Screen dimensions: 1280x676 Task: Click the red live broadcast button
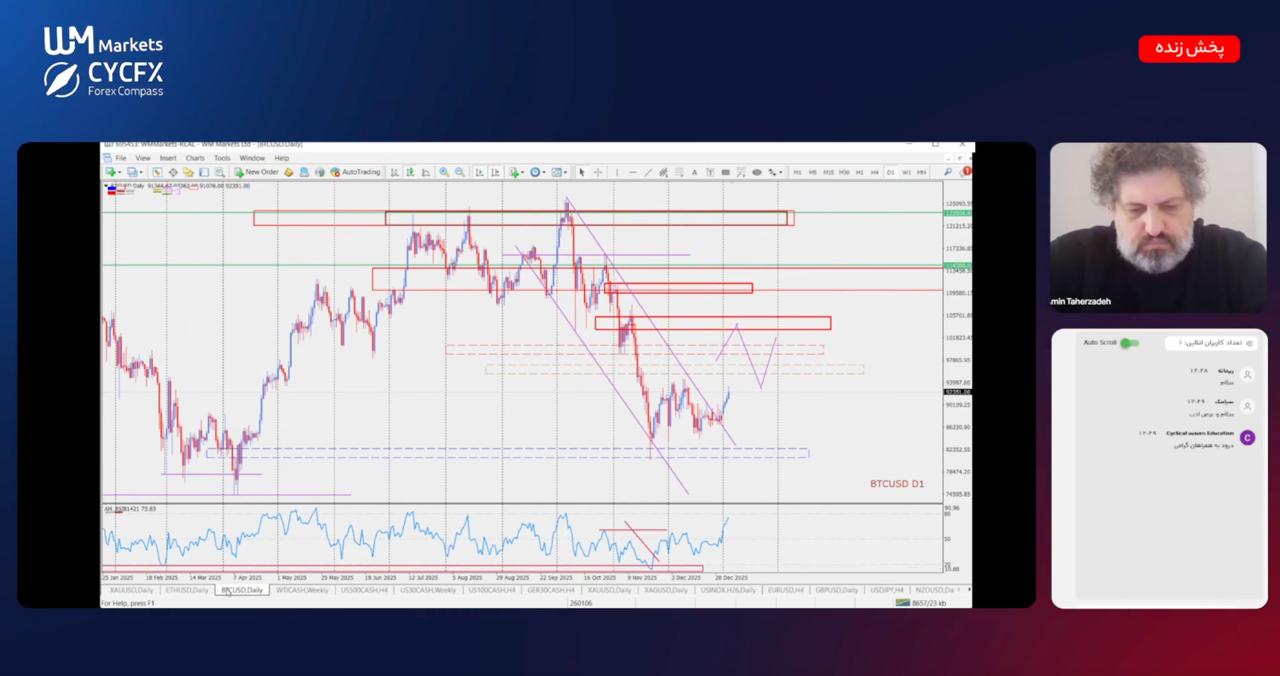pos(1188,49)
